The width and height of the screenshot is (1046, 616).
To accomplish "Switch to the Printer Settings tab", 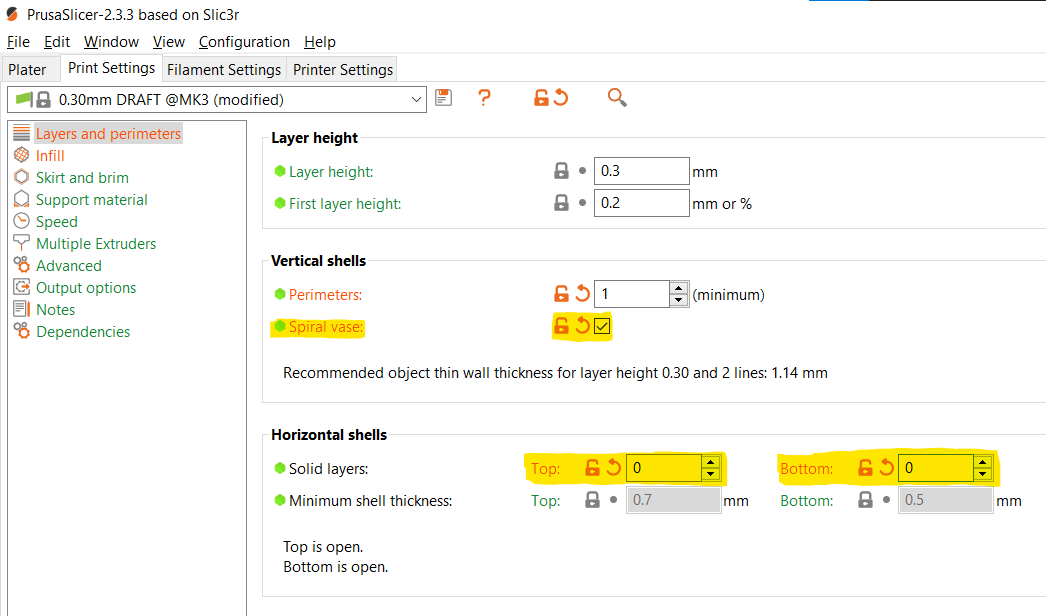I will (343, 69).
